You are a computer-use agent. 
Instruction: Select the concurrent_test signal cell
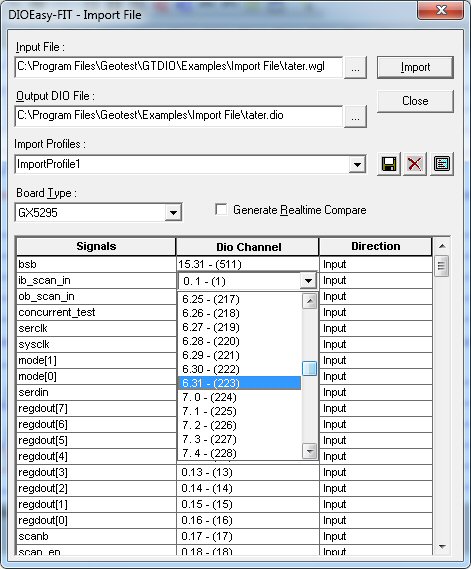click(x=96, y=312)
